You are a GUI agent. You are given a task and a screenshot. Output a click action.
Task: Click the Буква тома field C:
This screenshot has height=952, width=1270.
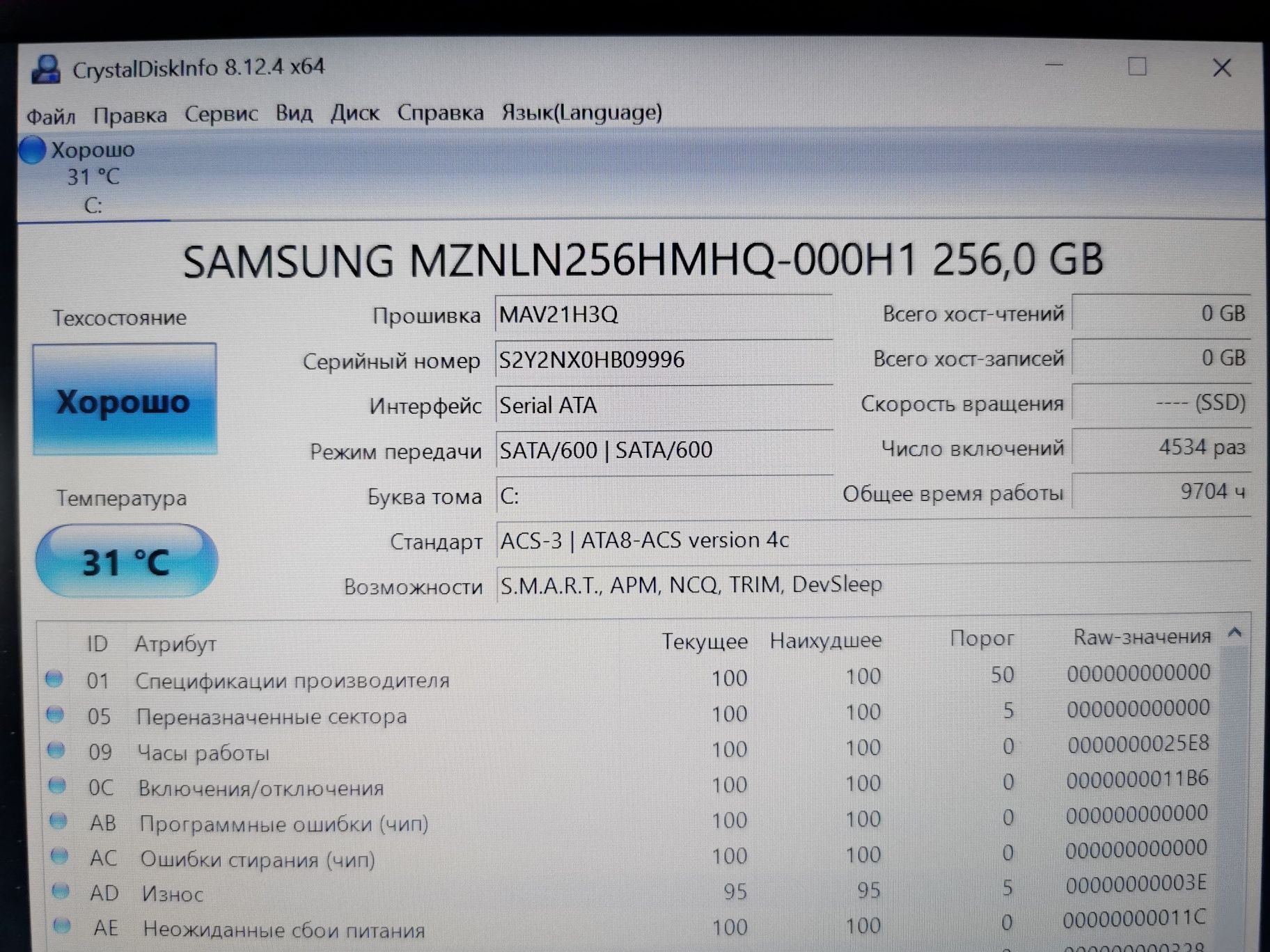664,495
